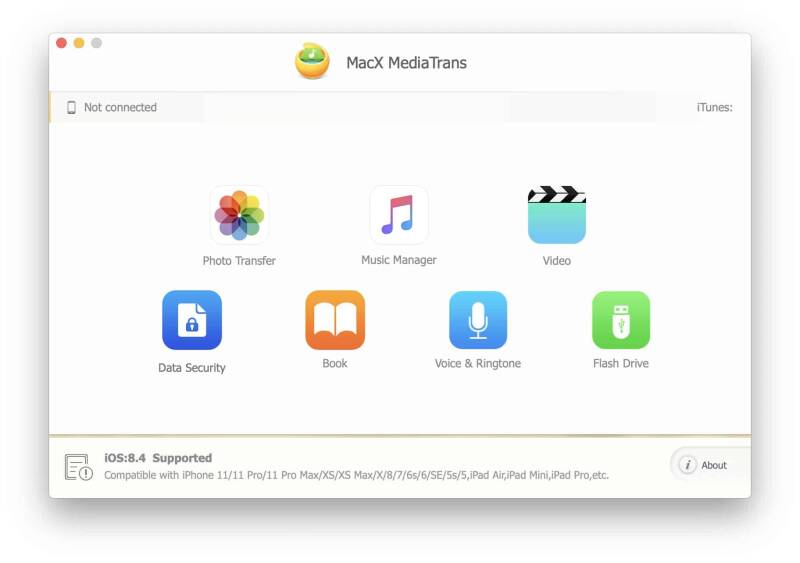
Task: Open the Voice & Ringtone microphone icon
Action: tap(478, 320)
